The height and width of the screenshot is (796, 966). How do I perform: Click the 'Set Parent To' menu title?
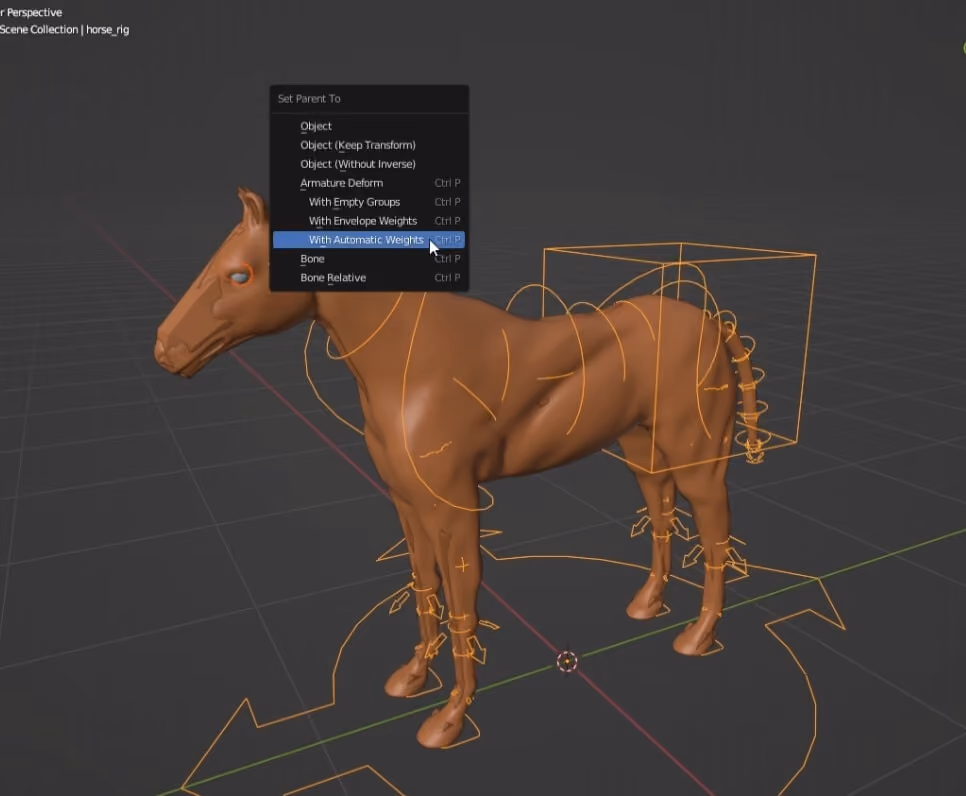309,99
